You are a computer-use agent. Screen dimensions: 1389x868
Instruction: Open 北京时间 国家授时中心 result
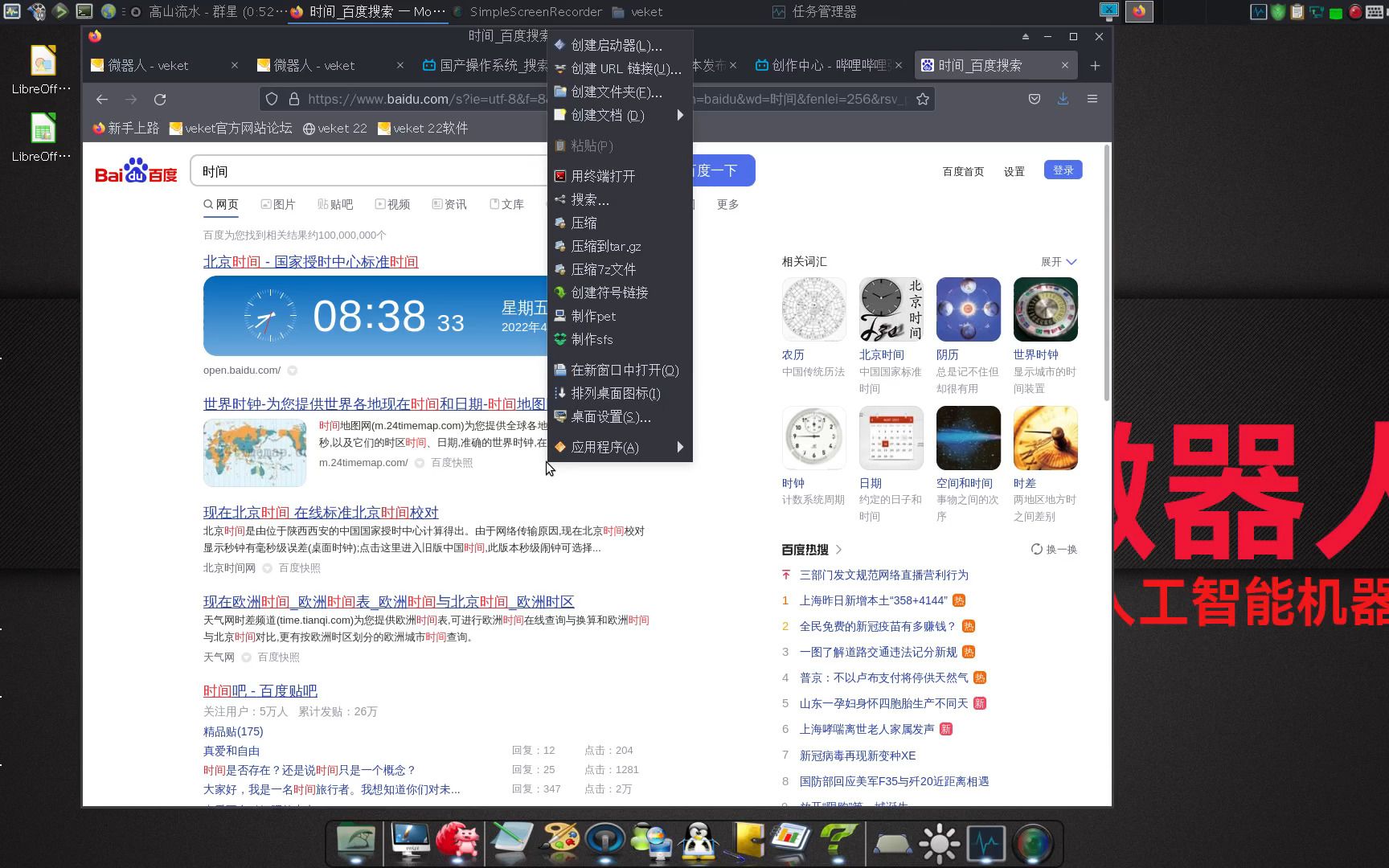tap(310, 262)
